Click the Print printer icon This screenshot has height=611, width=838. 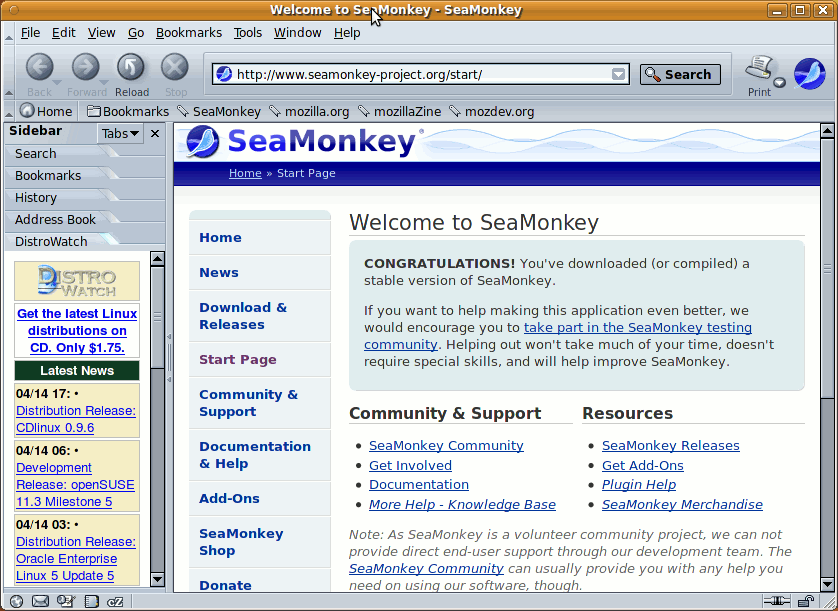pyautogui.click(x=760, y=69)
